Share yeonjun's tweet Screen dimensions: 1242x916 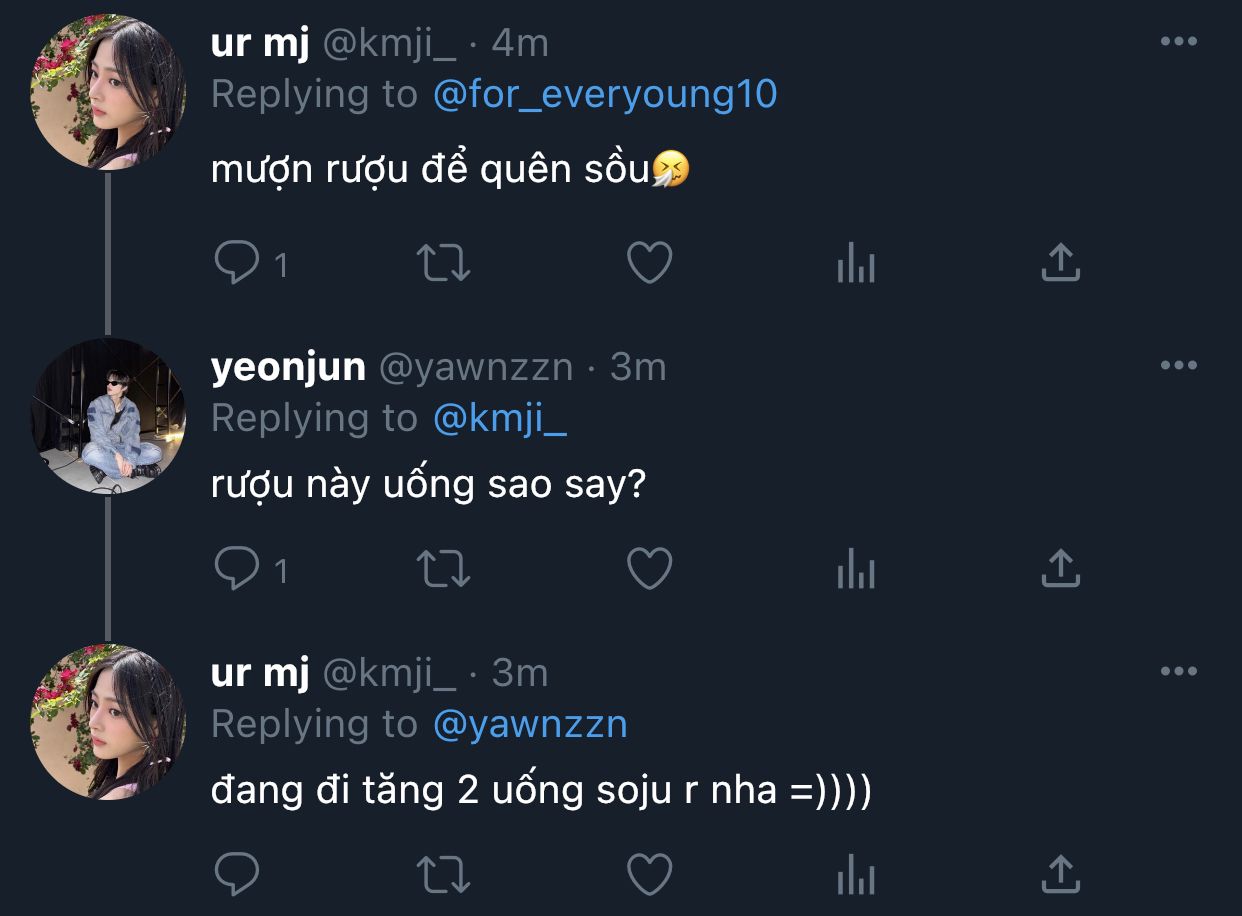[x=1060, y=568]
